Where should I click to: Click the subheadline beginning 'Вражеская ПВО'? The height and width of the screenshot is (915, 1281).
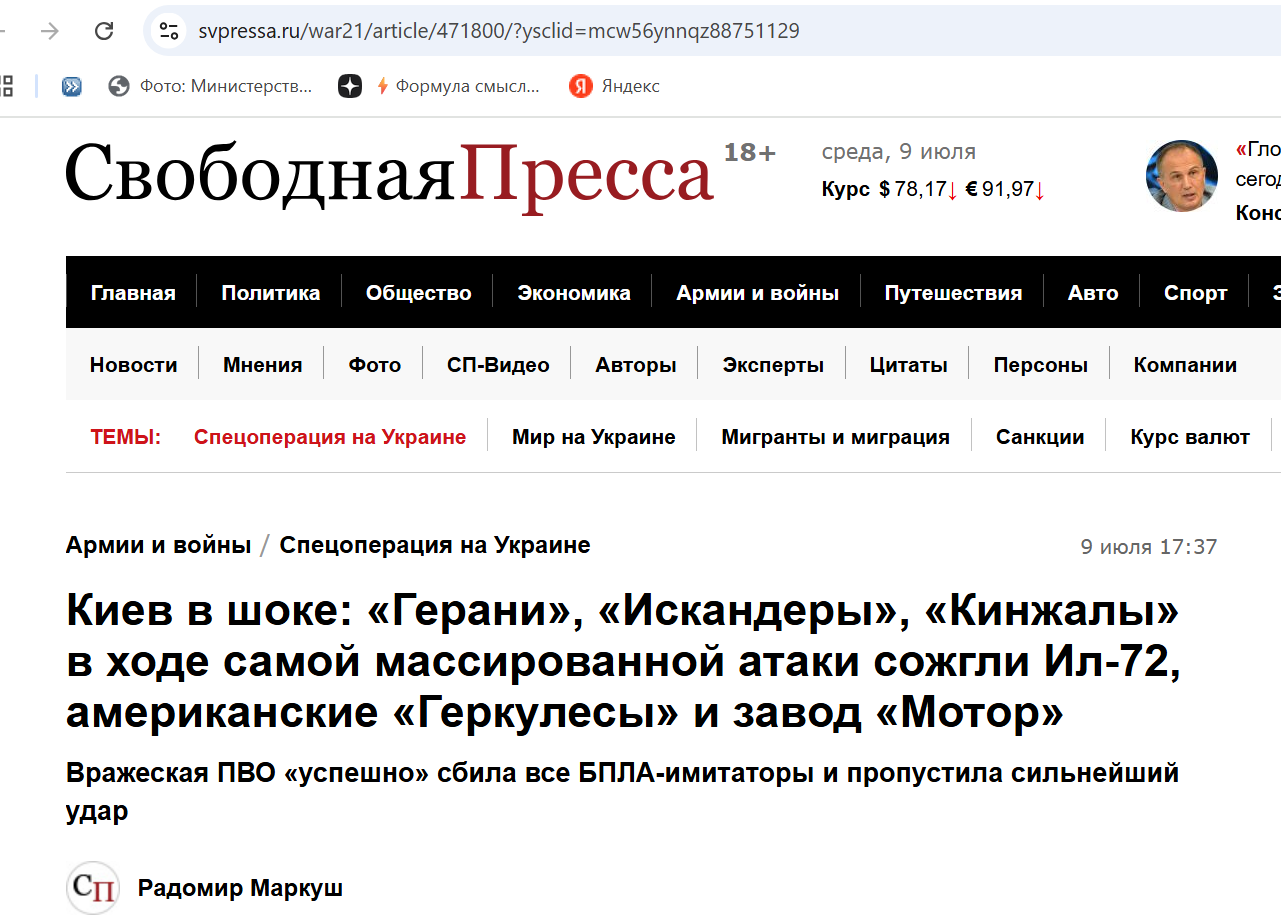[622, 791]
